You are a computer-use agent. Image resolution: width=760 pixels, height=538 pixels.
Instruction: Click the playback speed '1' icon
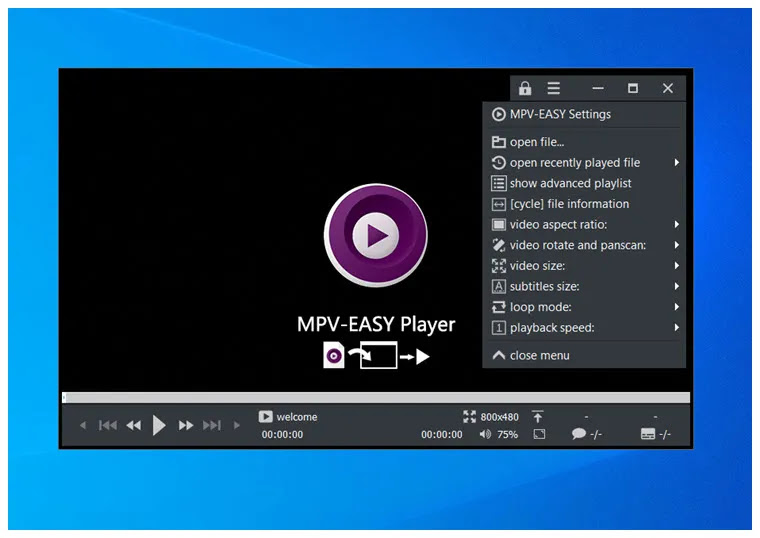coord(498,328)
